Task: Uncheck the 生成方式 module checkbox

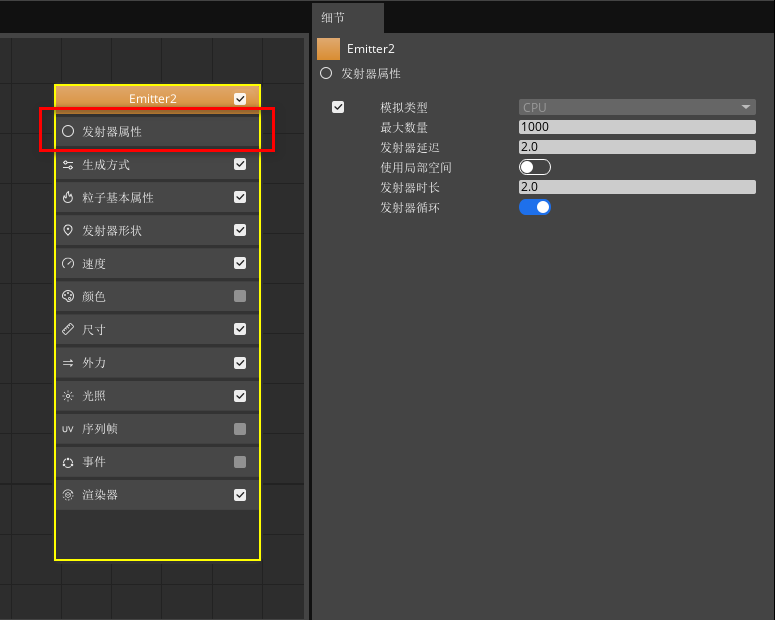Action: (240, 164)
